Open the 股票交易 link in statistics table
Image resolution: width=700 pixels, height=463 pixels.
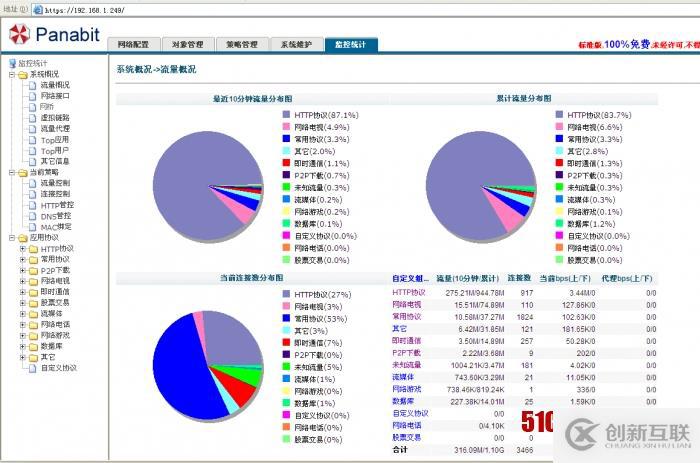pos(406,438)
